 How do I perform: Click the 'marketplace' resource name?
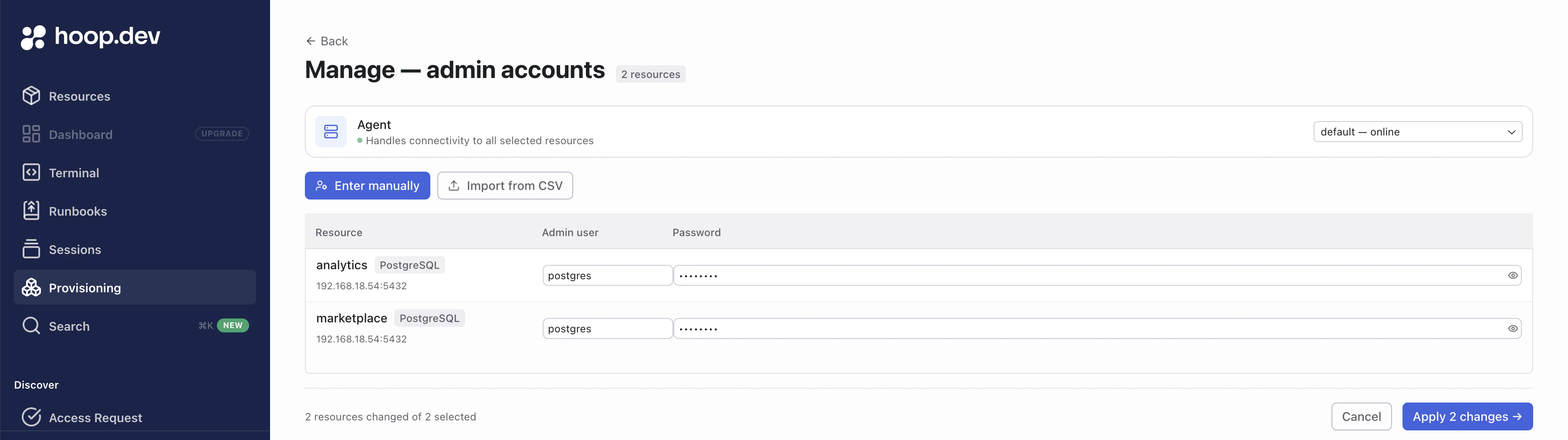352,318
